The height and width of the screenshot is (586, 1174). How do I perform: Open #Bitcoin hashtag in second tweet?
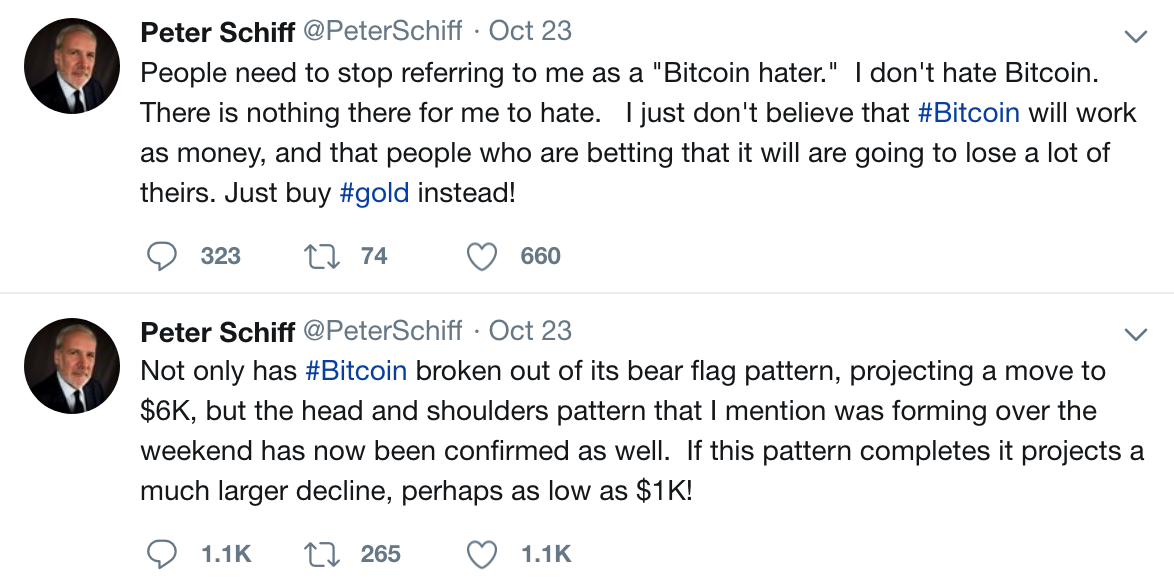pyautogui.click(x=356, y=371)
